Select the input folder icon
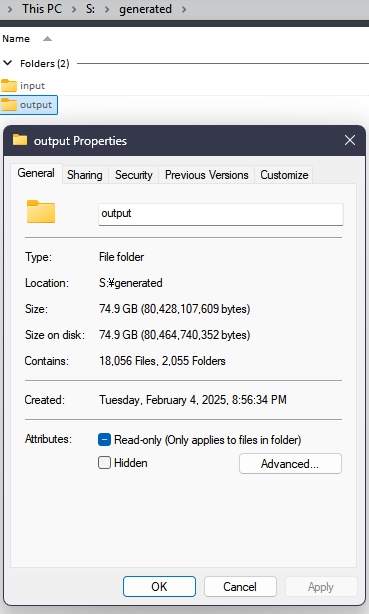Viewport: 369px width, 614px height. tap(9, 85)
